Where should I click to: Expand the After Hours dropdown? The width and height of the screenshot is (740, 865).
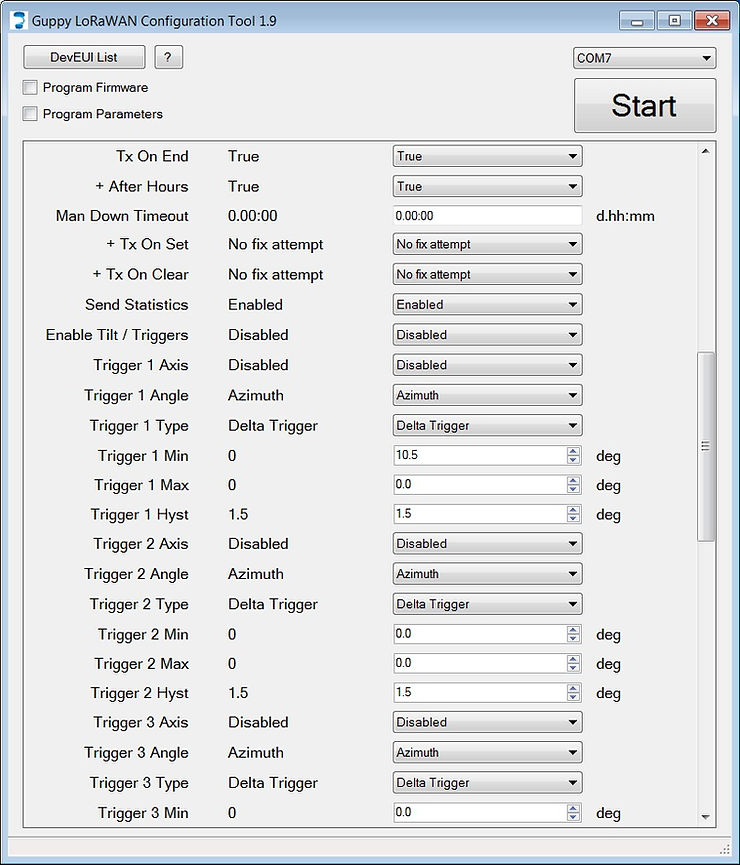[487, 186]
